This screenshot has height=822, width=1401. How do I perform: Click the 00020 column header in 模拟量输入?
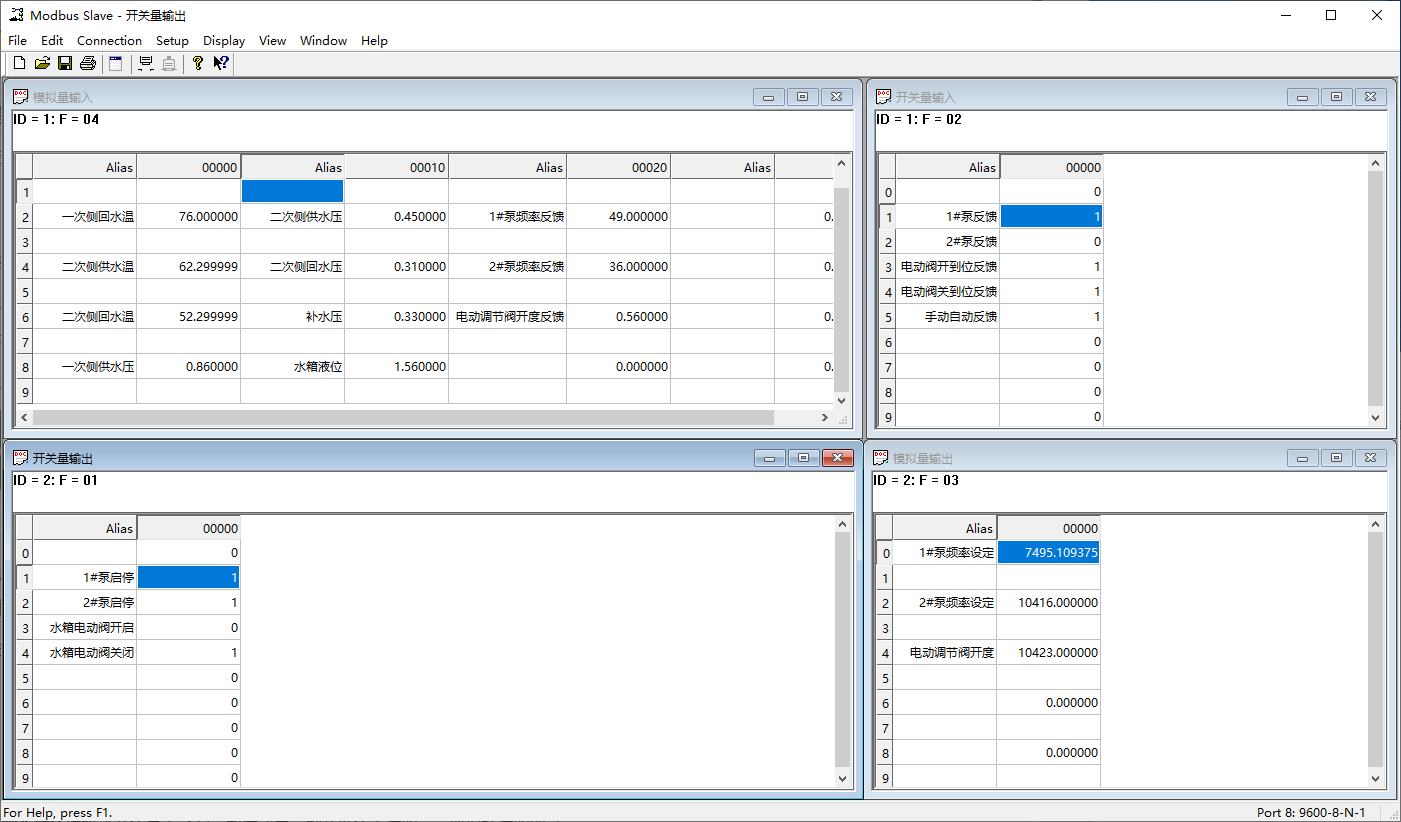point(618,167)
